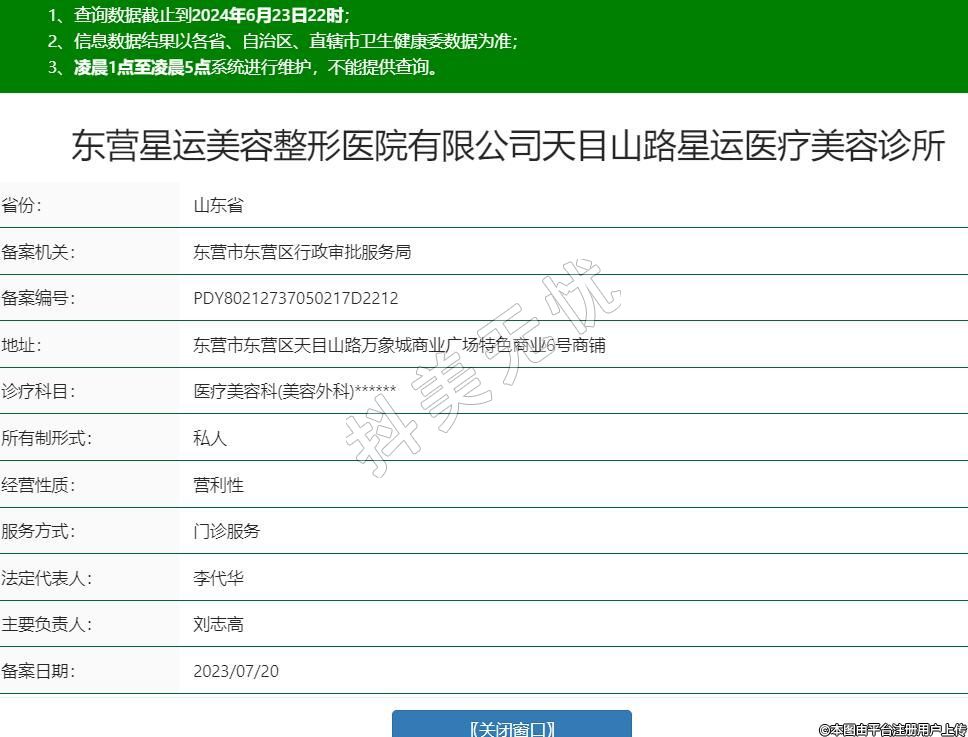Click the main responsible person 刘志高

coord(218,625)
